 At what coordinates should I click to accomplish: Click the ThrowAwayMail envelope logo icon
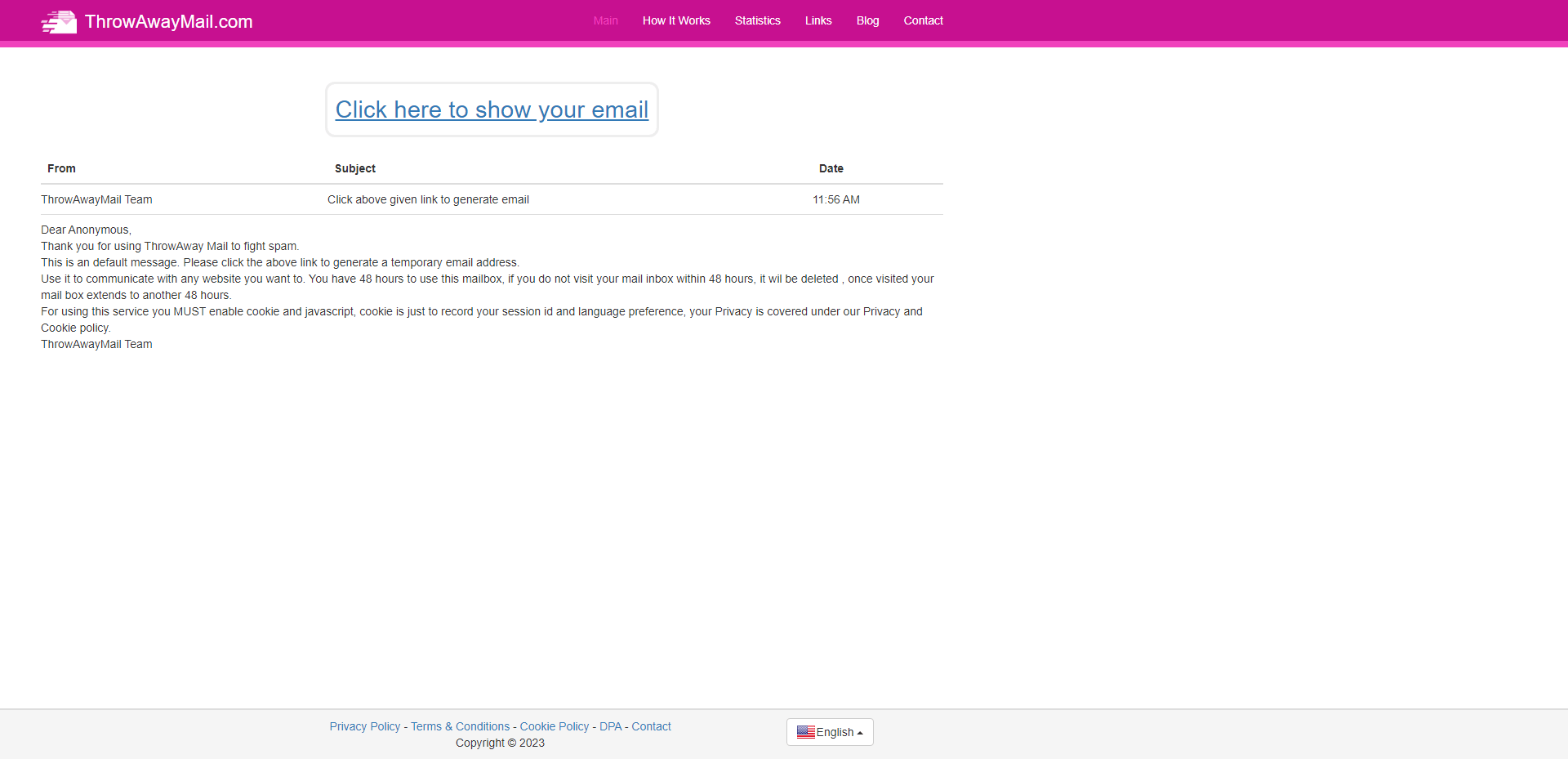pyautogui.click(x=58, y=21)
